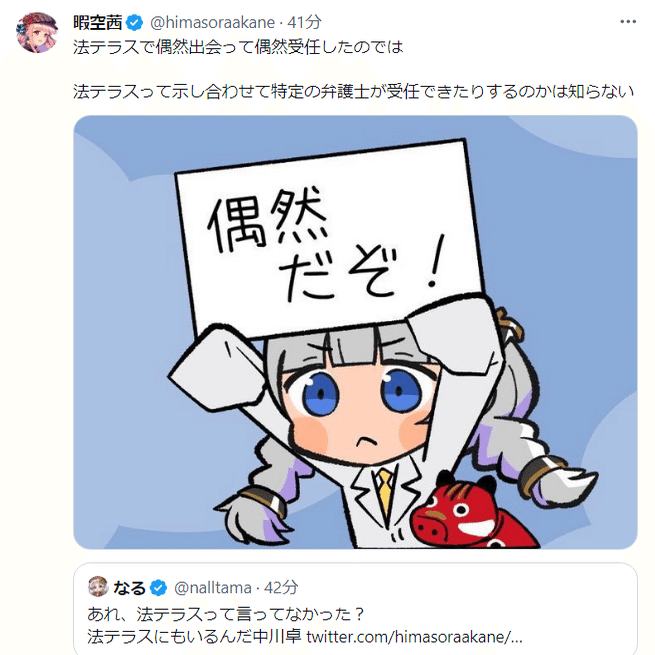Click the second paragraph about 特定の弁護士
Screen dimensions: 655x655
354,91
